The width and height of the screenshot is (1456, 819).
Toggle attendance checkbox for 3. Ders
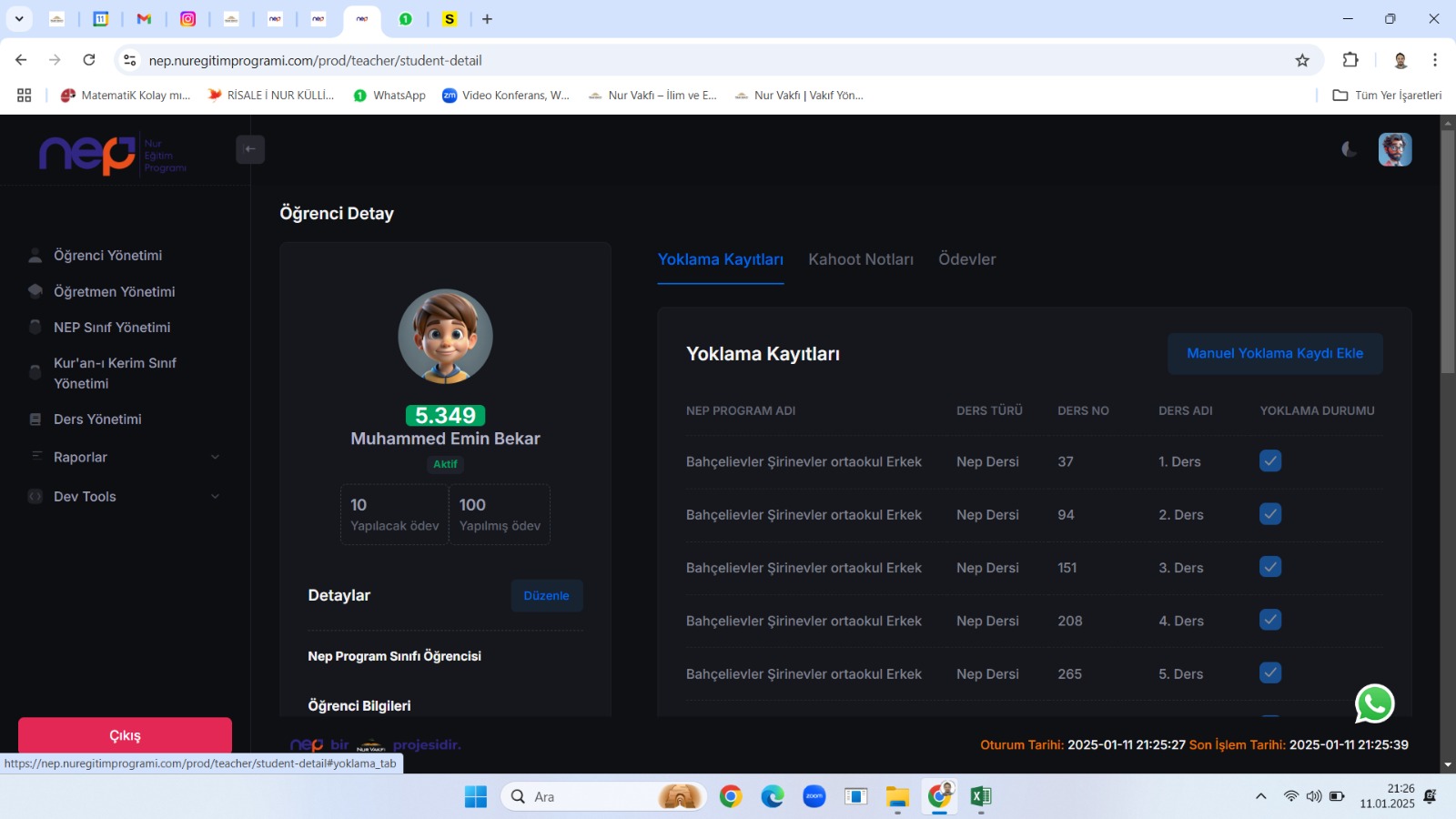pyautogui.click(x=1270, y=567)
